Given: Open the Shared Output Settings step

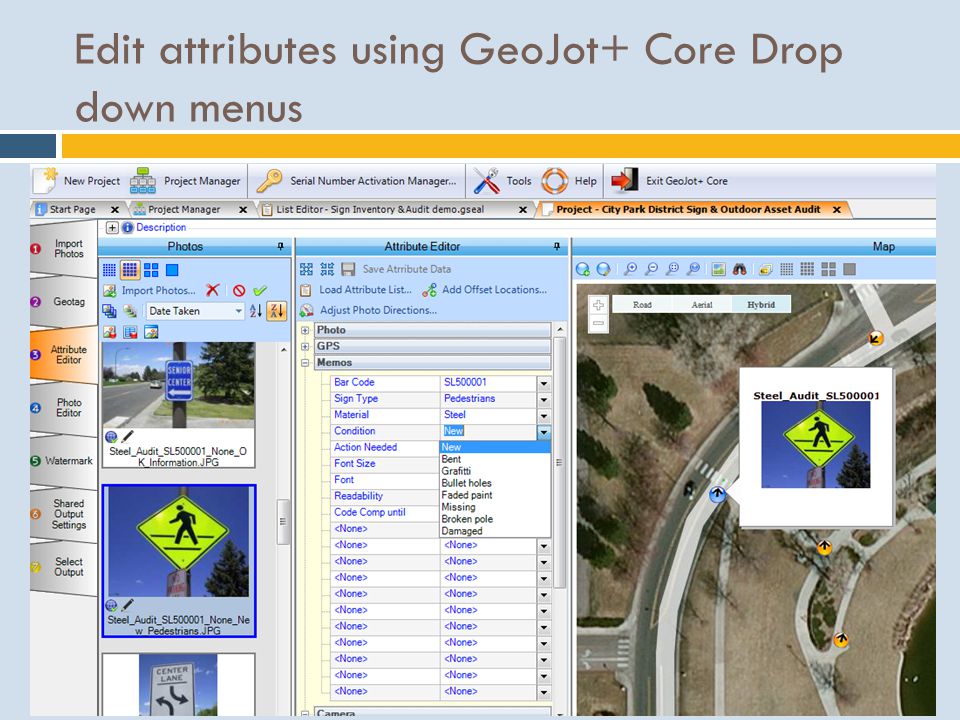Looking at the screenshot, I should [64, 514].
